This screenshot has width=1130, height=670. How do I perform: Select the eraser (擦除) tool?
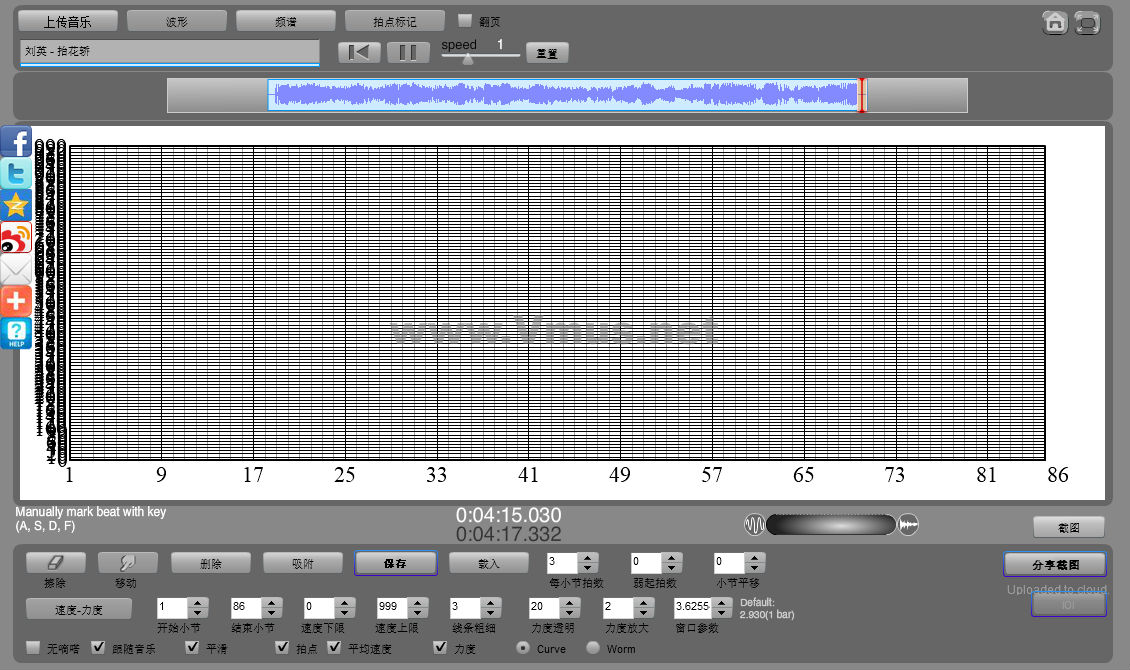(56, 563)
